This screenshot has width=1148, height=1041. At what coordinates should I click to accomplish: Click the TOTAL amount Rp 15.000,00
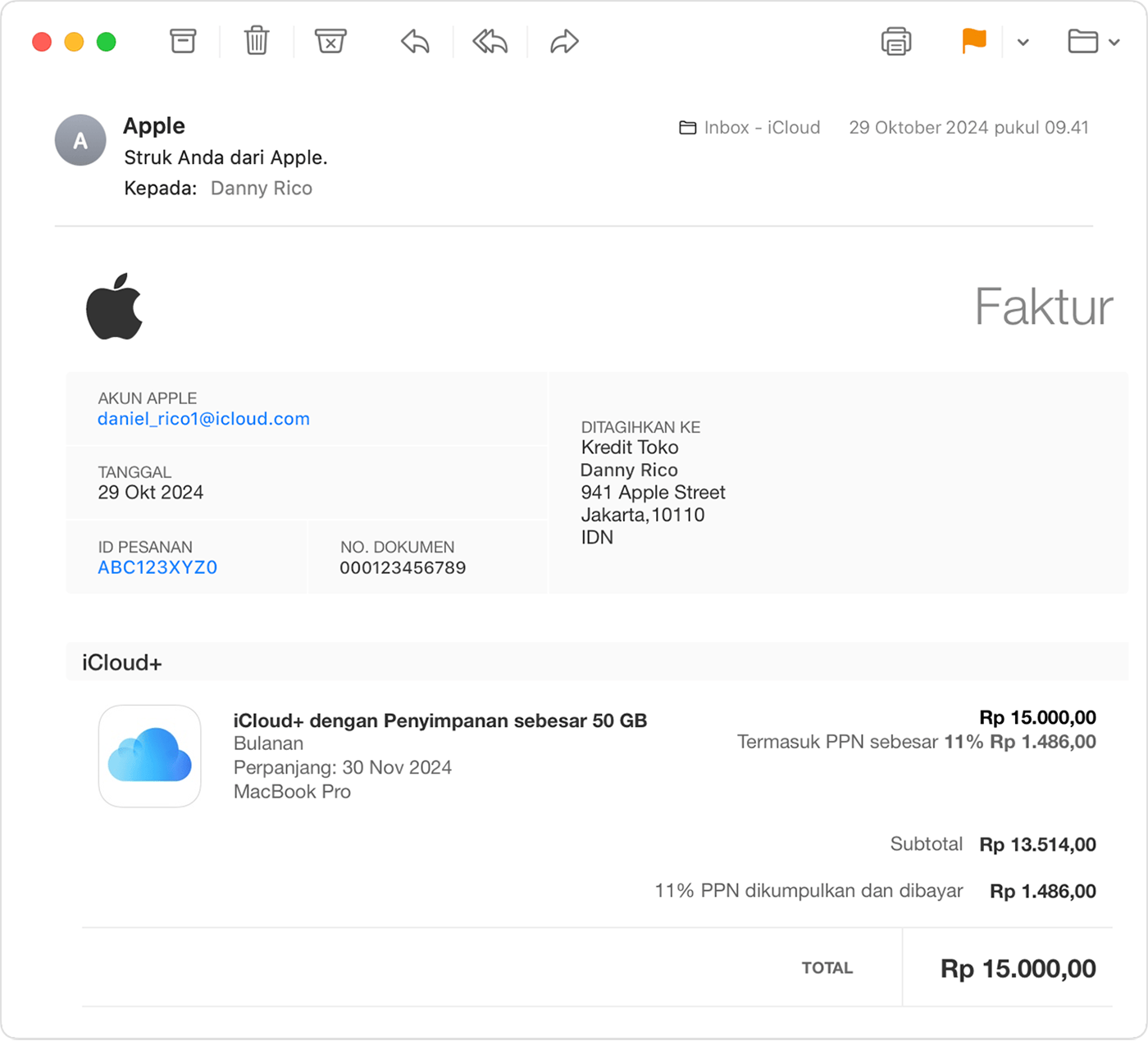pyautogui.click(x=1018, y=969)
